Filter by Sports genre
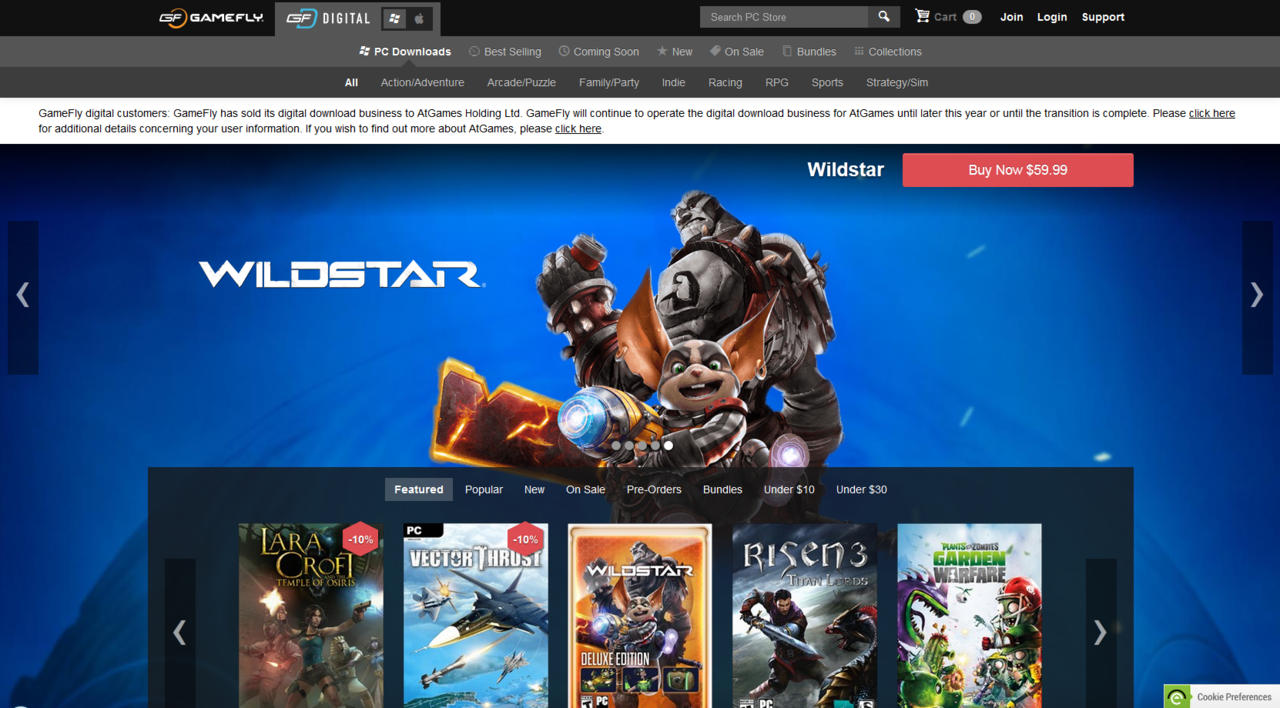 point(827,83)
